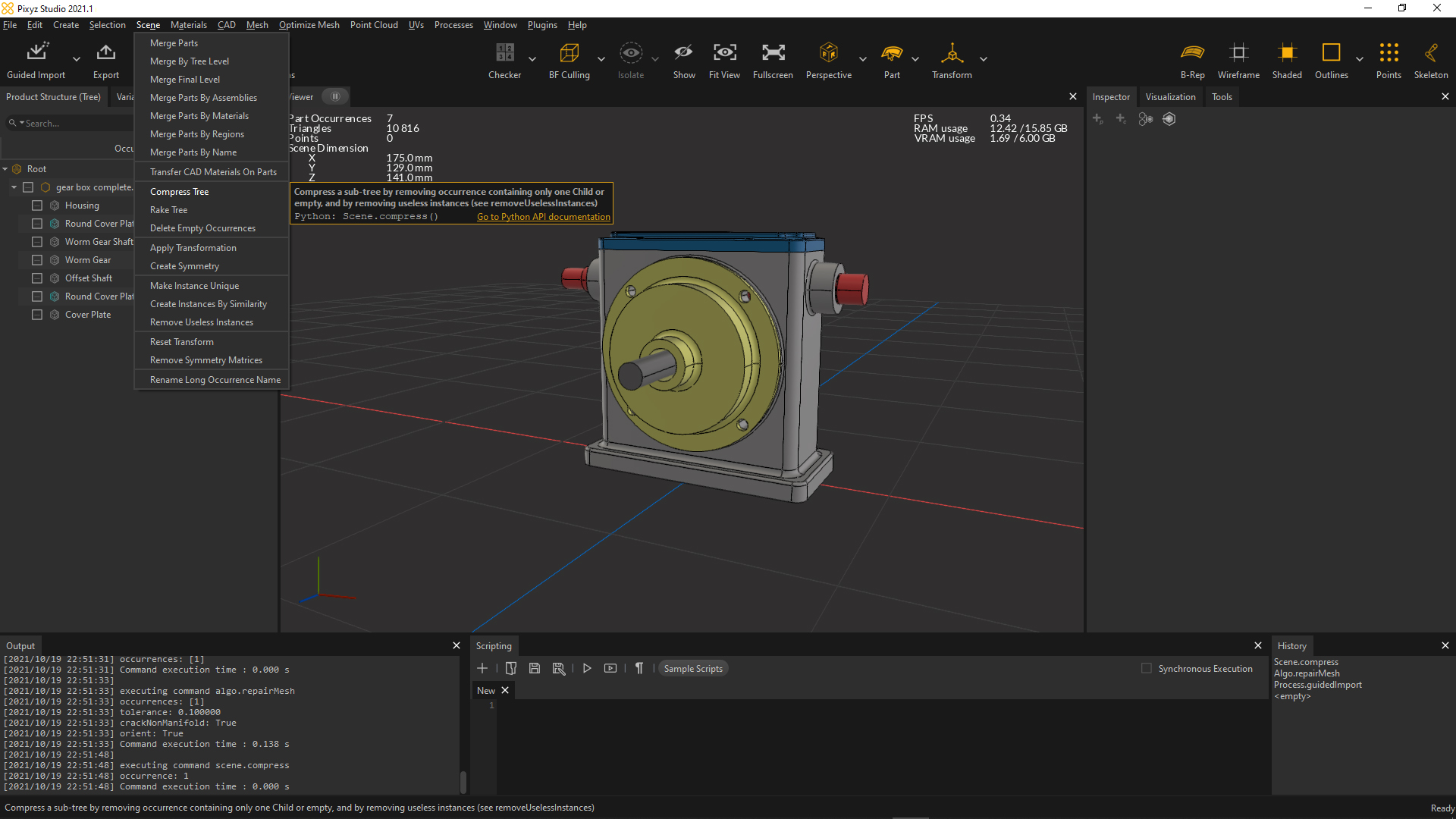This screenshot has width=1456, height=819.
Task: Open the Guided Import tool
Action: click(x=36, y=60)
